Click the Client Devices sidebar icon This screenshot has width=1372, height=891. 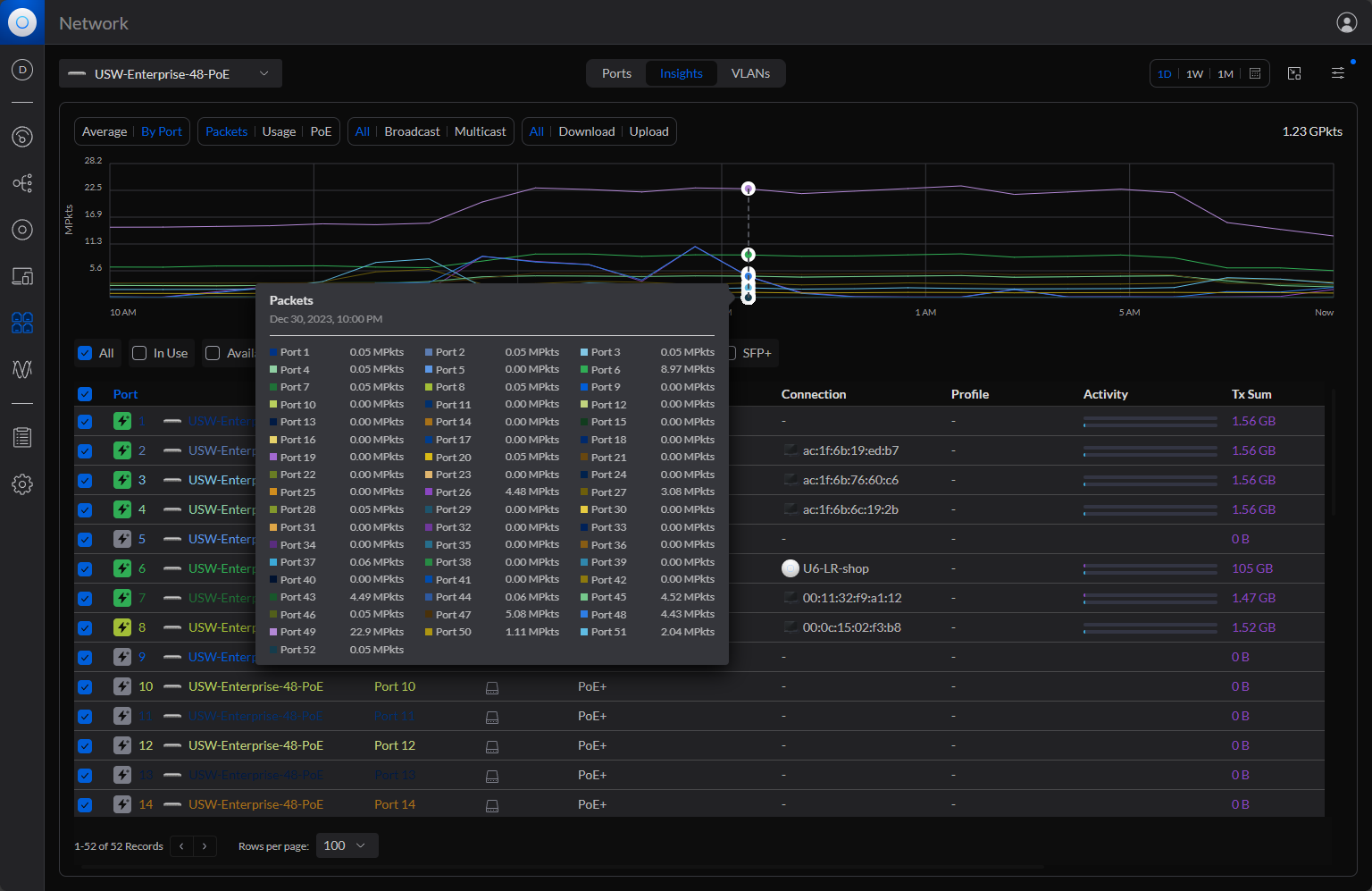[x=22, y=276]
